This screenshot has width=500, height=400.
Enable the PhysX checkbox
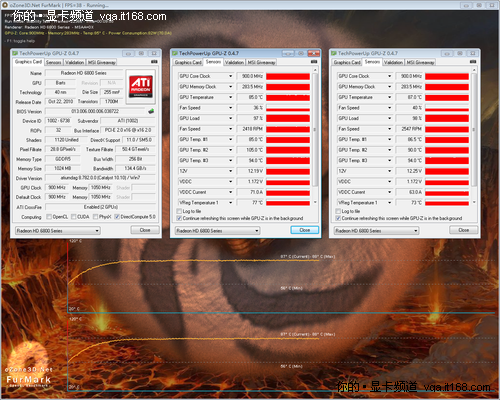tap(95, 217)
